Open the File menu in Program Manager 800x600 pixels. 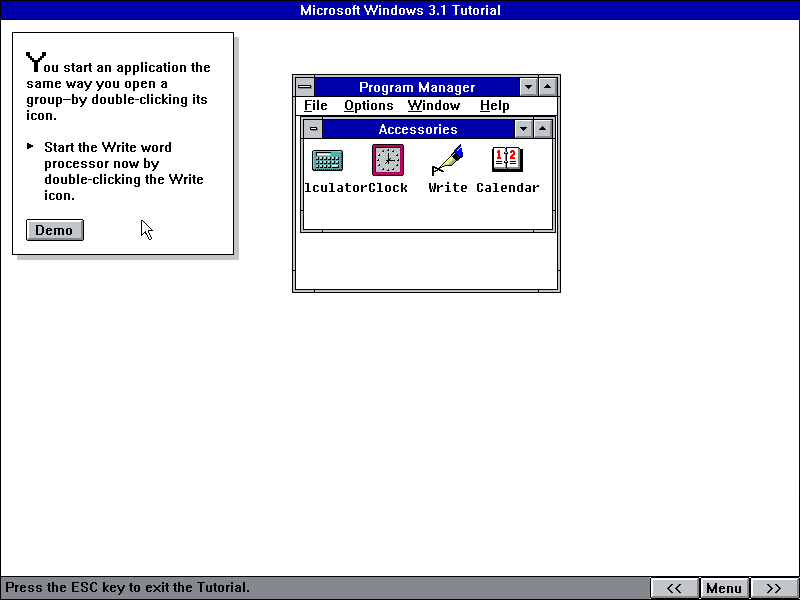pos(315,106)
